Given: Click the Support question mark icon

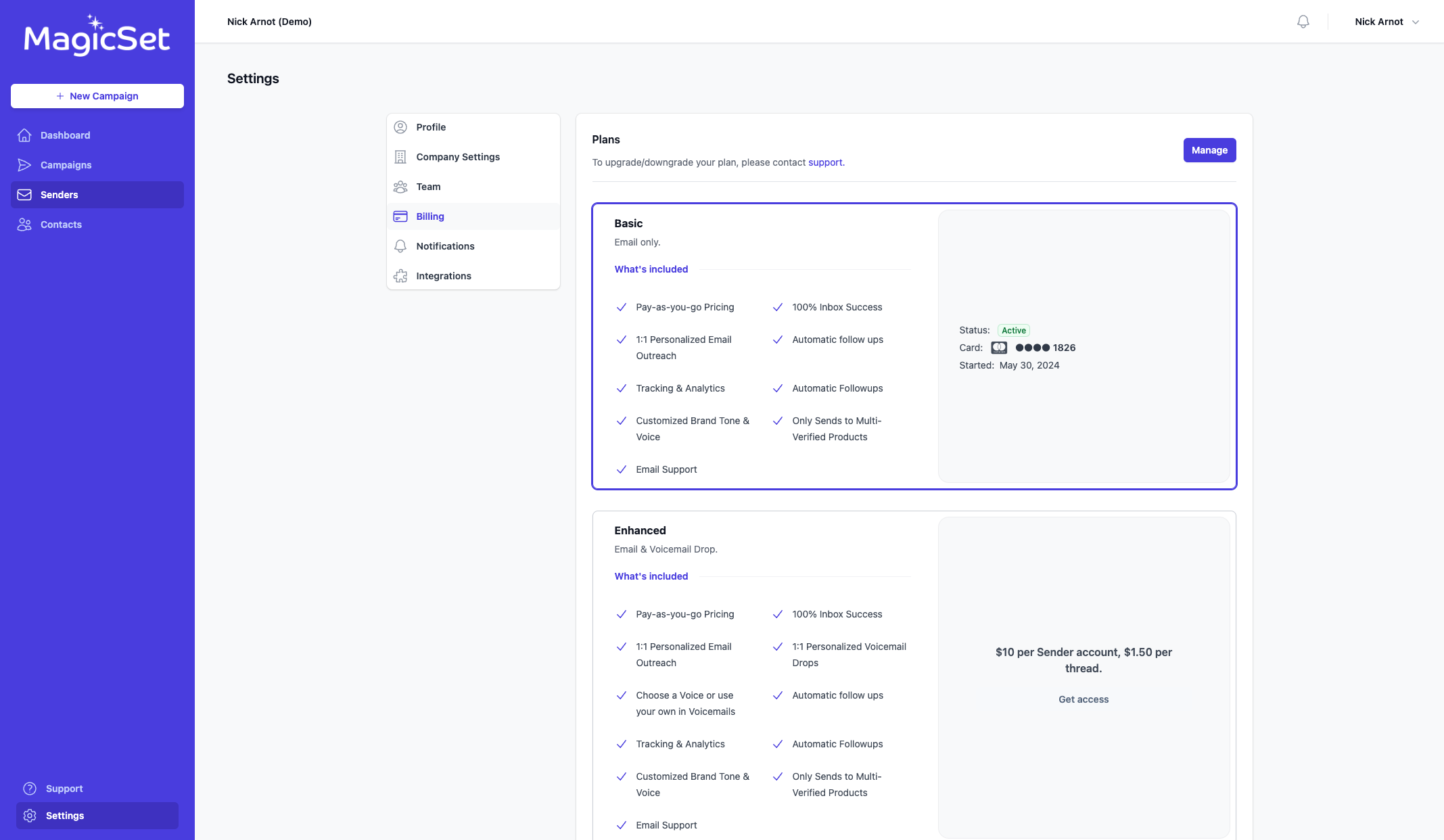Looking at the screenshot, I should coord(30,789).
